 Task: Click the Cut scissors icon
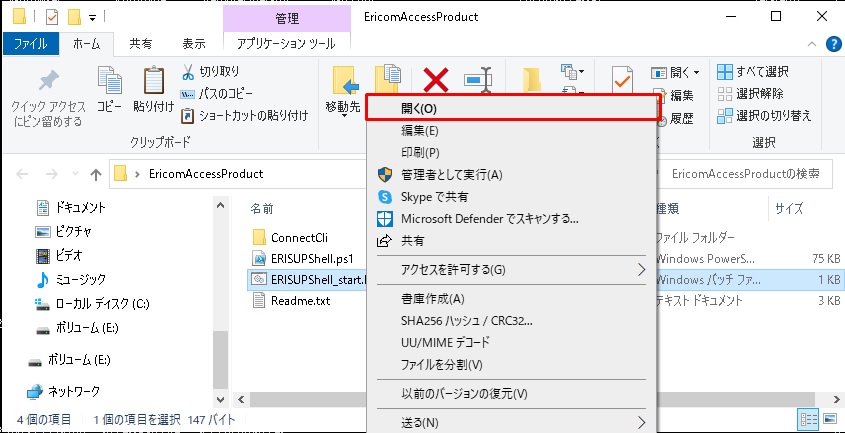click(188, 72)
